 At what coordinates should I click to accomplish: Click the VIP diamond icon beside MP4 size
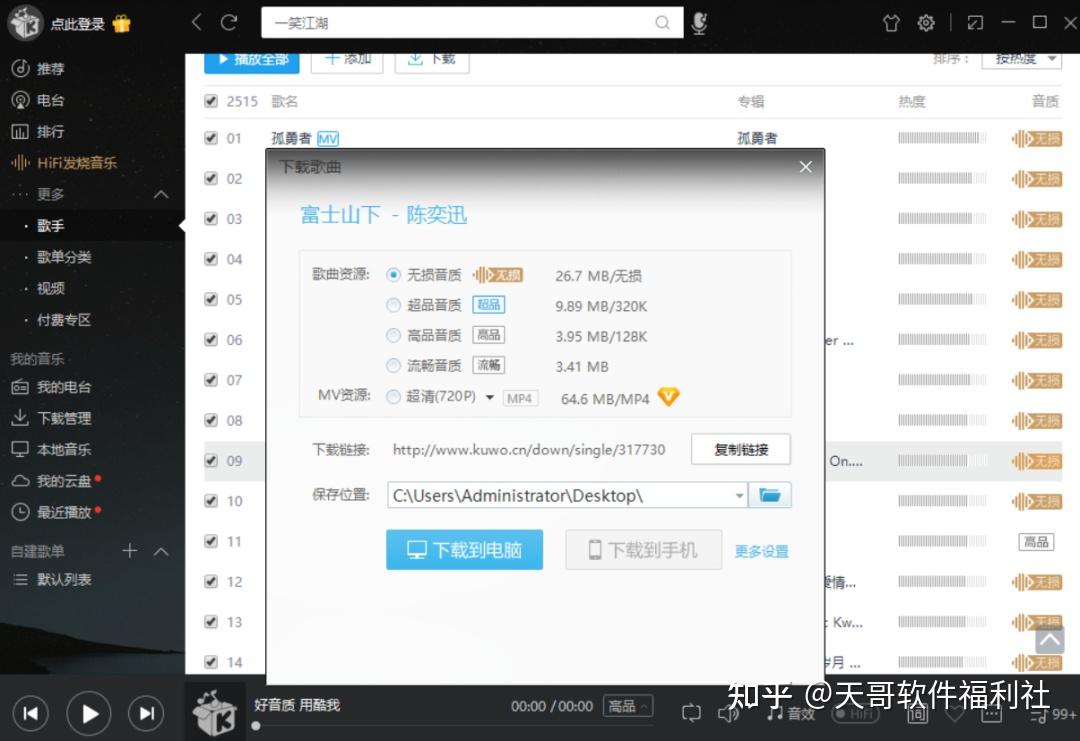[x=668, y=396]
